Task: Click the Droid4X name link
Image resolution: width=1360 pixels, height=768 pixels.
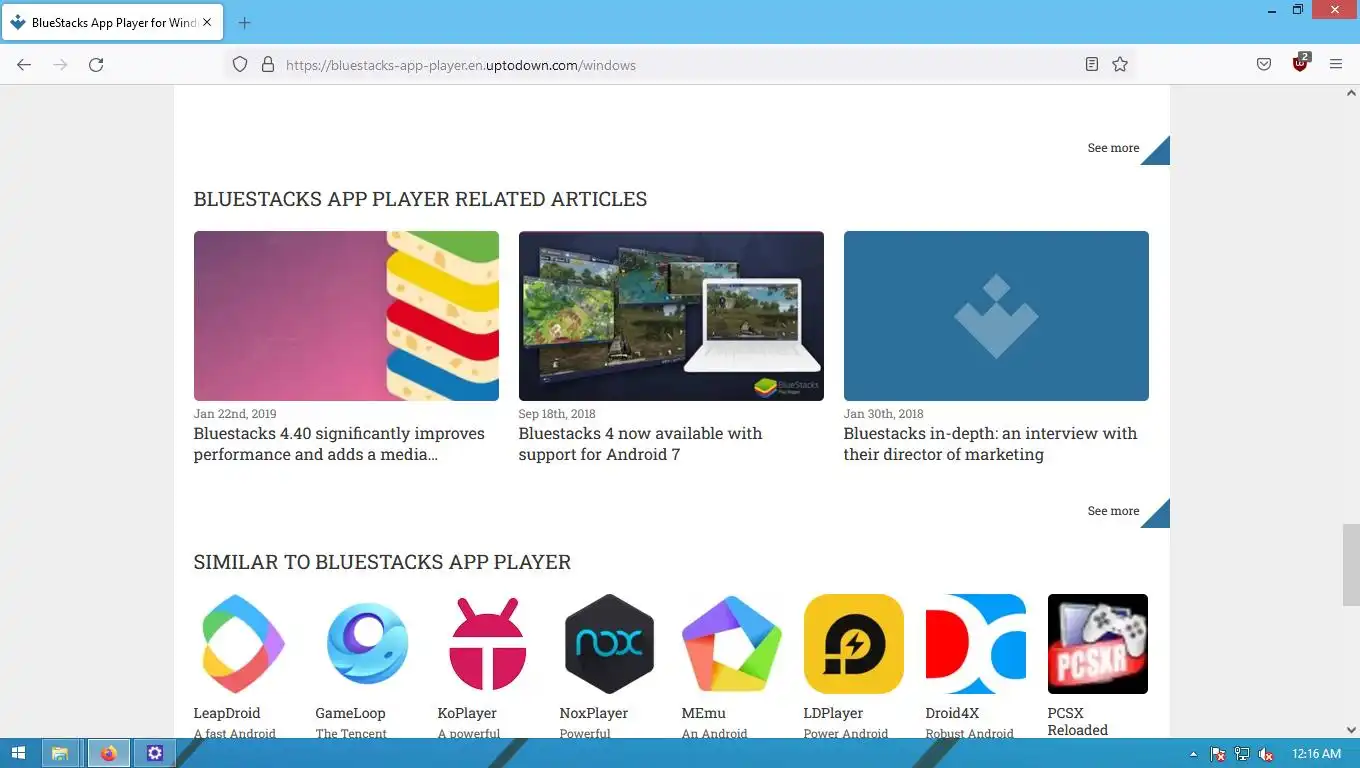Action: click(x=953, y=713)
